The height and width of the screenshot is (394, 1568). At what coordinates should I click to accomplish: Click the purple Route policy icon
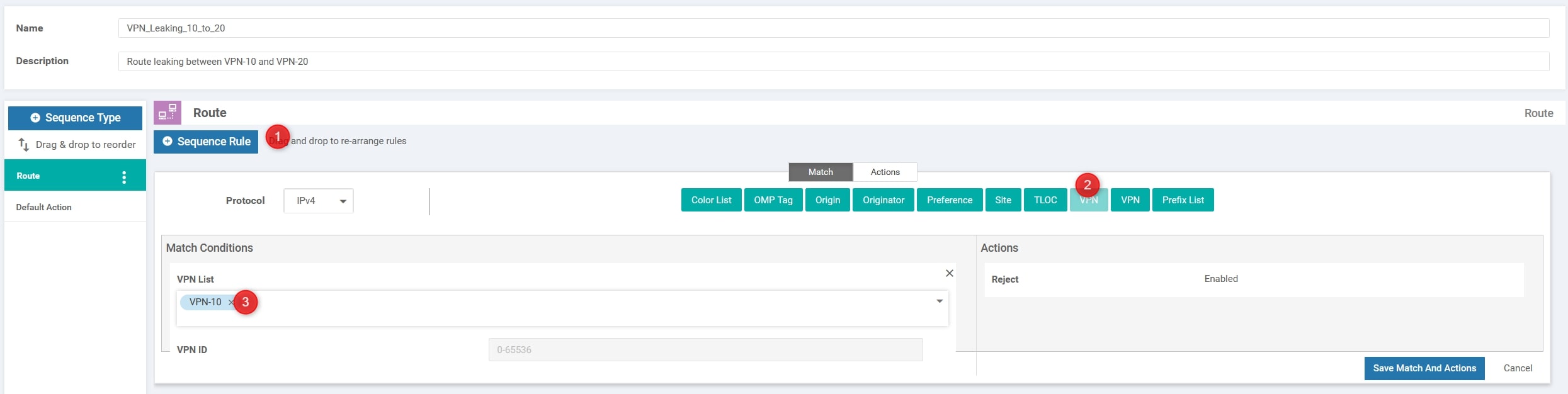coord(168,113)
